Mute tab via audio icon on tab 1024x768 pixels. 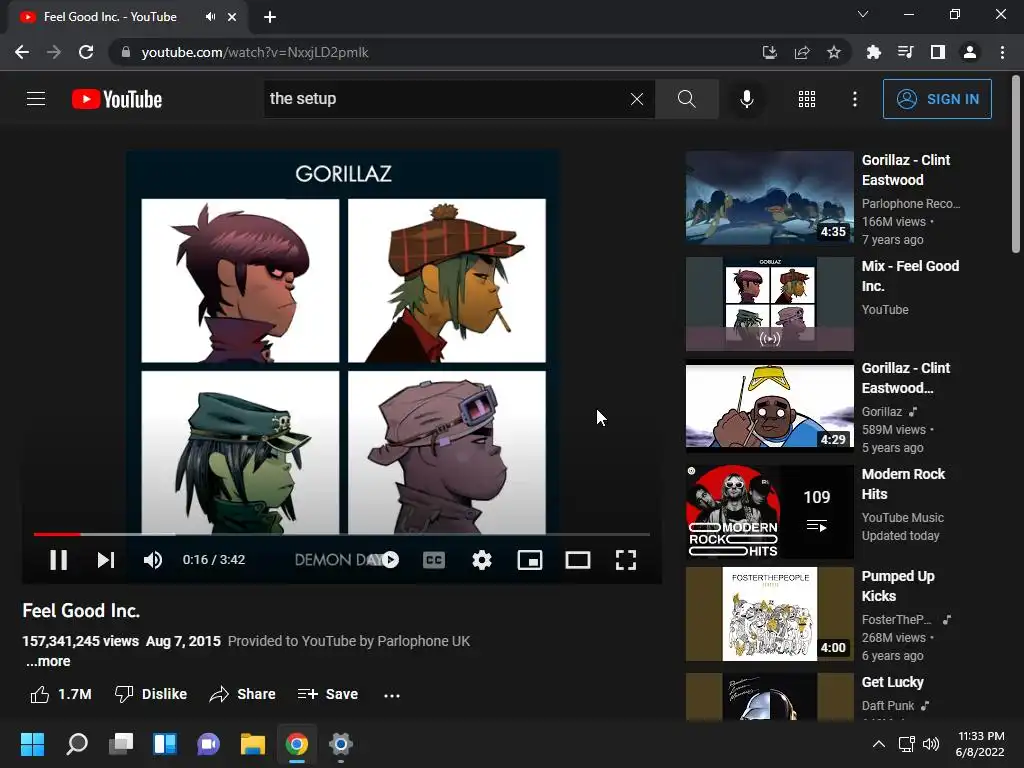pyautogui.click(x=210, y=17)
